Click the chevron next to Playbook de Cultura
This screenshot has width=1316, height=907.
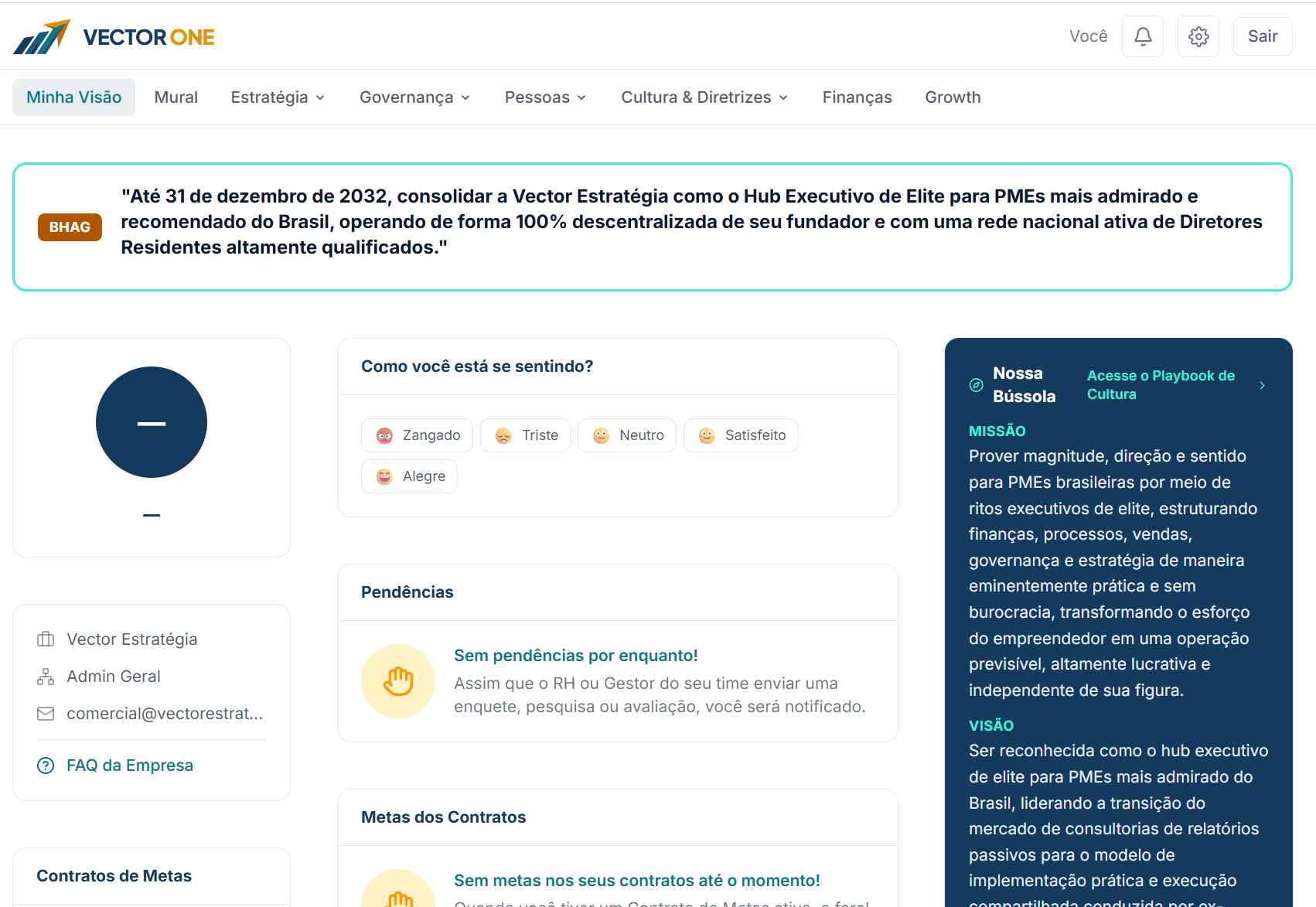pyautogui.click(x=1262, y=385)
